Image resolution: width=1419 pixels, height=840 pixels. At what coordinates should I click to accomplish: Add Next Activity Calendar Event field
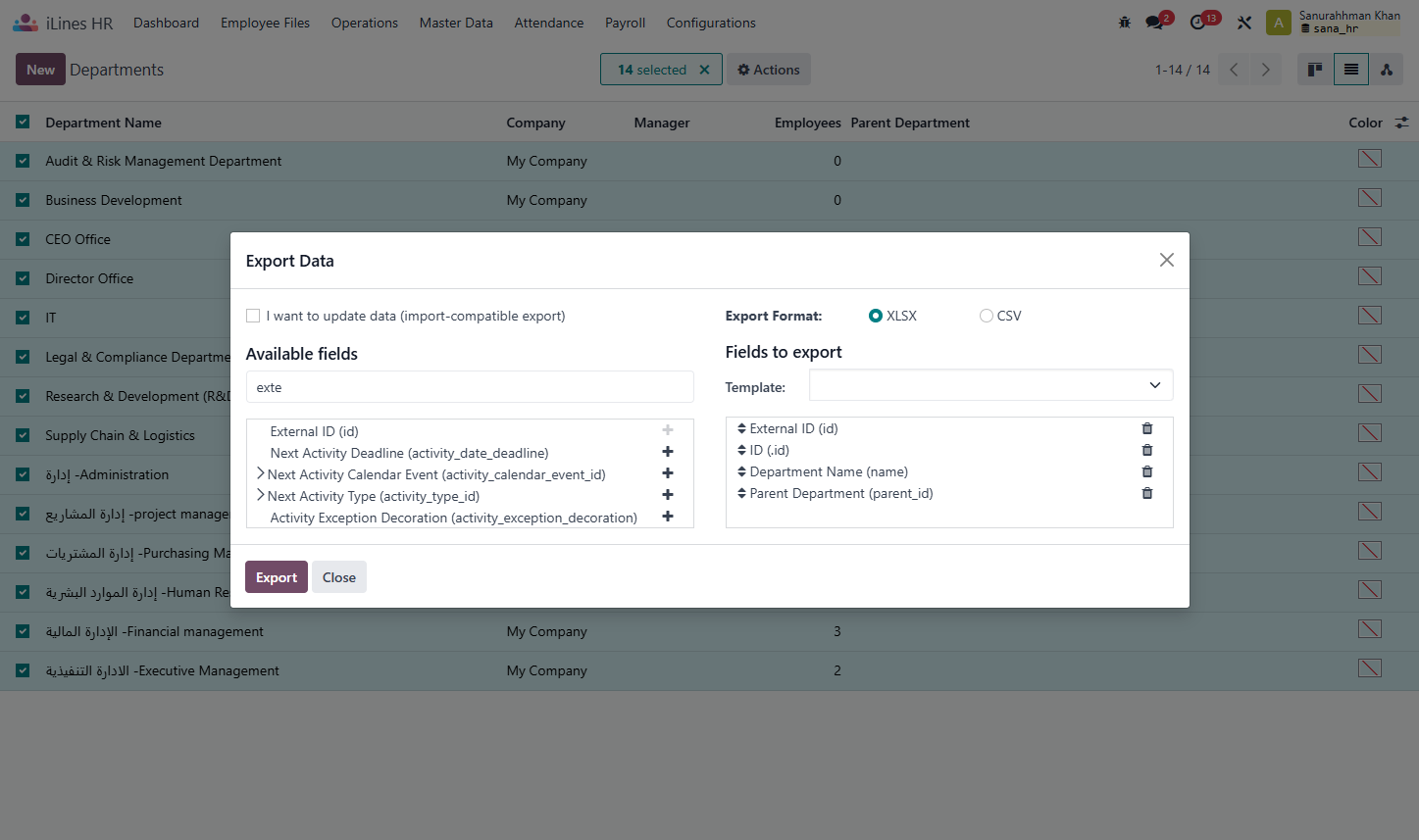668,473
